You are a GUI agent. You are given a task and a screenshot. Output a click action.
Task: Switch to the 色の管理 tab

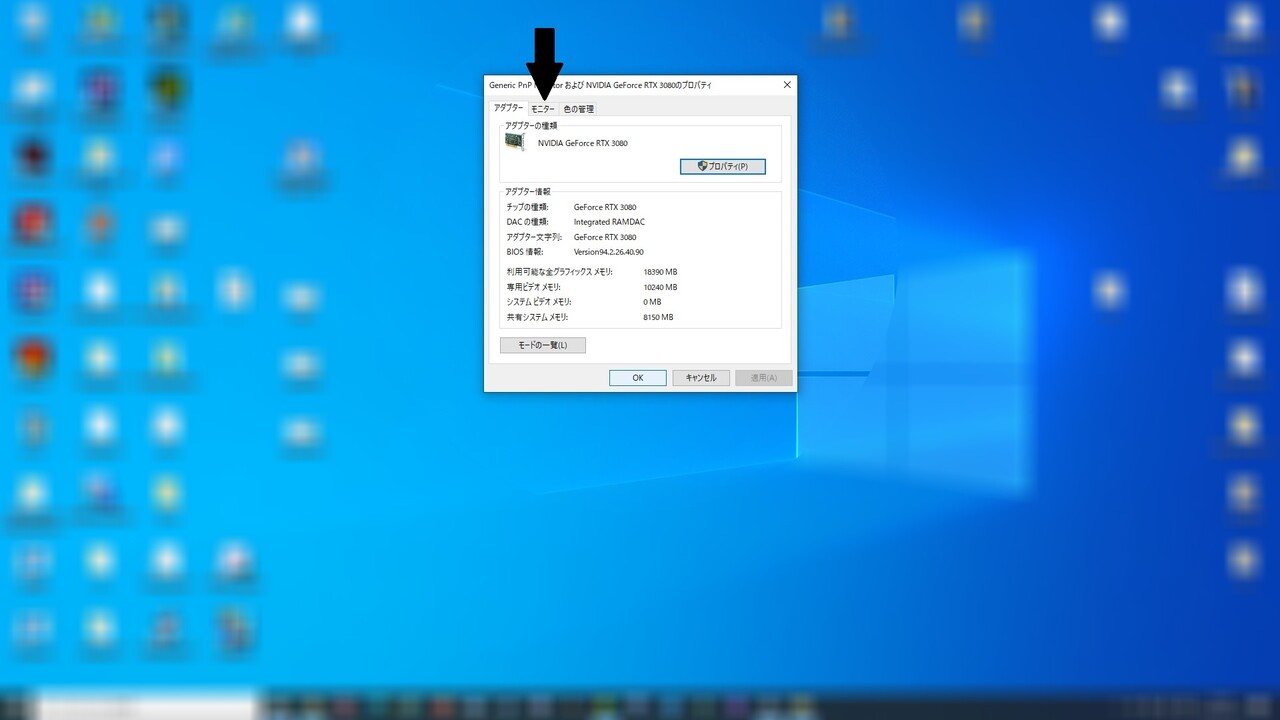click(578, 109)
